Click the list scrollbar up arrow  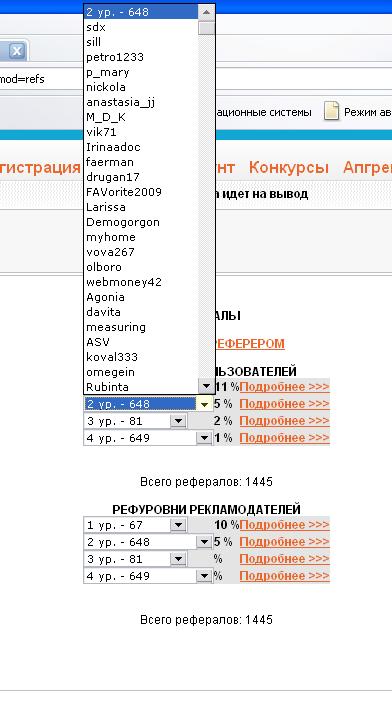coord(206,12)
